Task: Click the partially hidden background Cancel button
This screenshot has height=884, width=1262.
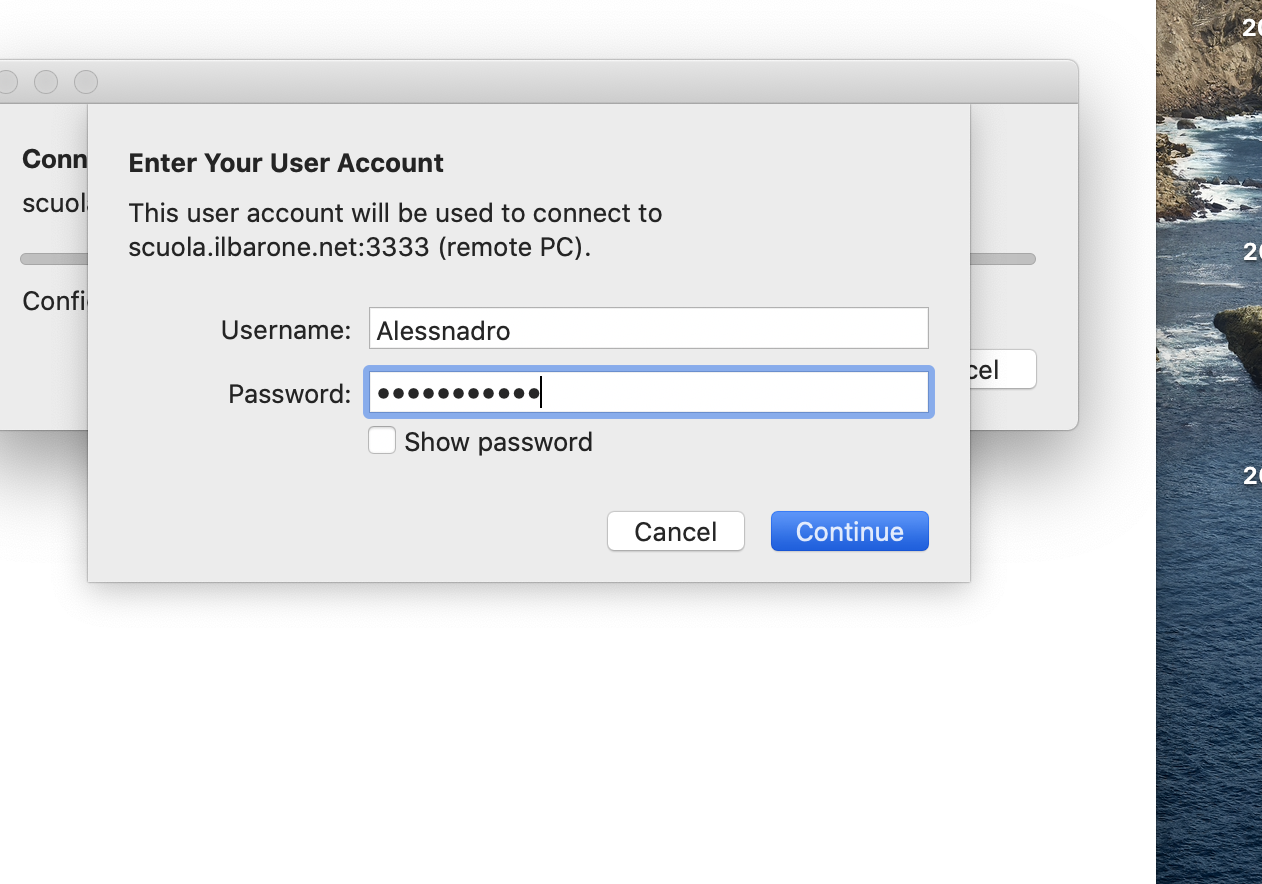Action: click(x=1002, y=370)
